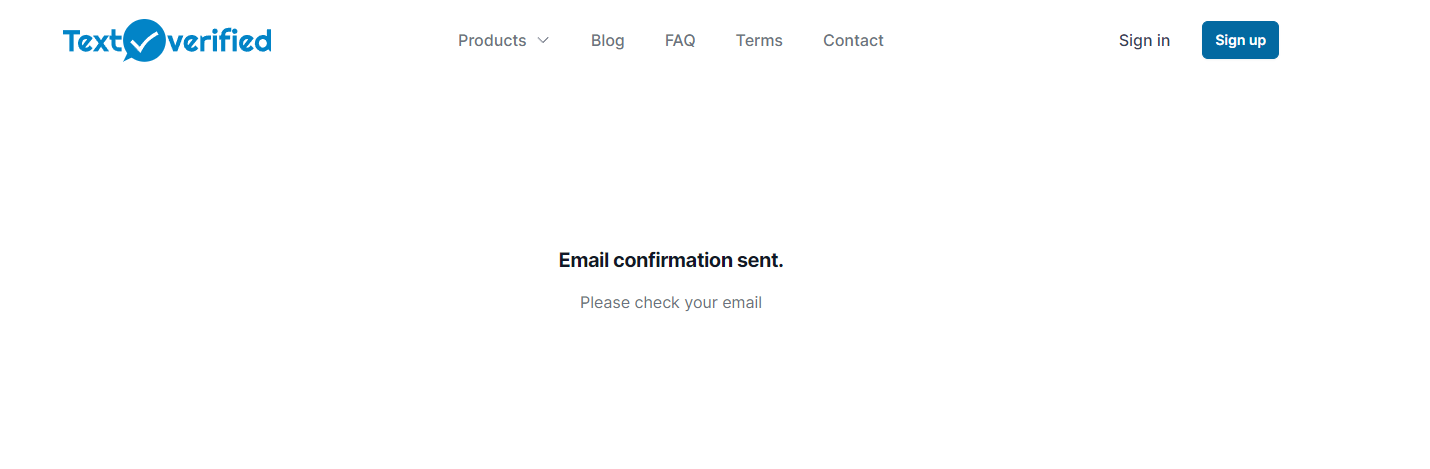The width and height of the screenshot is (1430, 469).
Task: Open the Products menu label
Action: 492,41
